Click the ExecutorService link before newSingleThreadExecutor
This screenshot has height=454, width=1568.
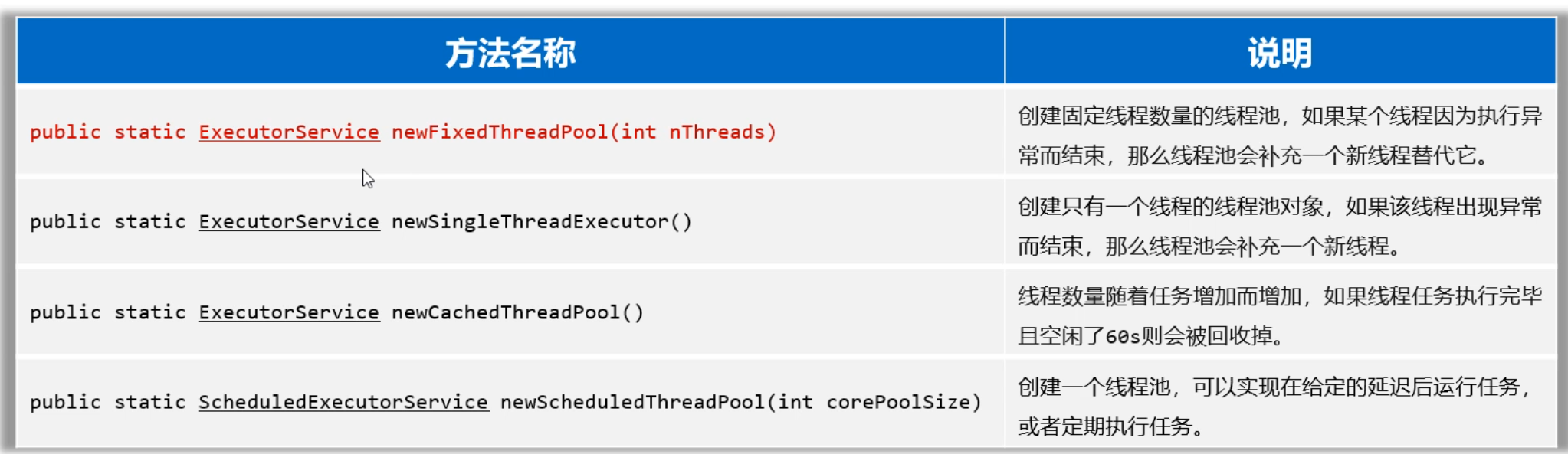[x=289, y=222]
